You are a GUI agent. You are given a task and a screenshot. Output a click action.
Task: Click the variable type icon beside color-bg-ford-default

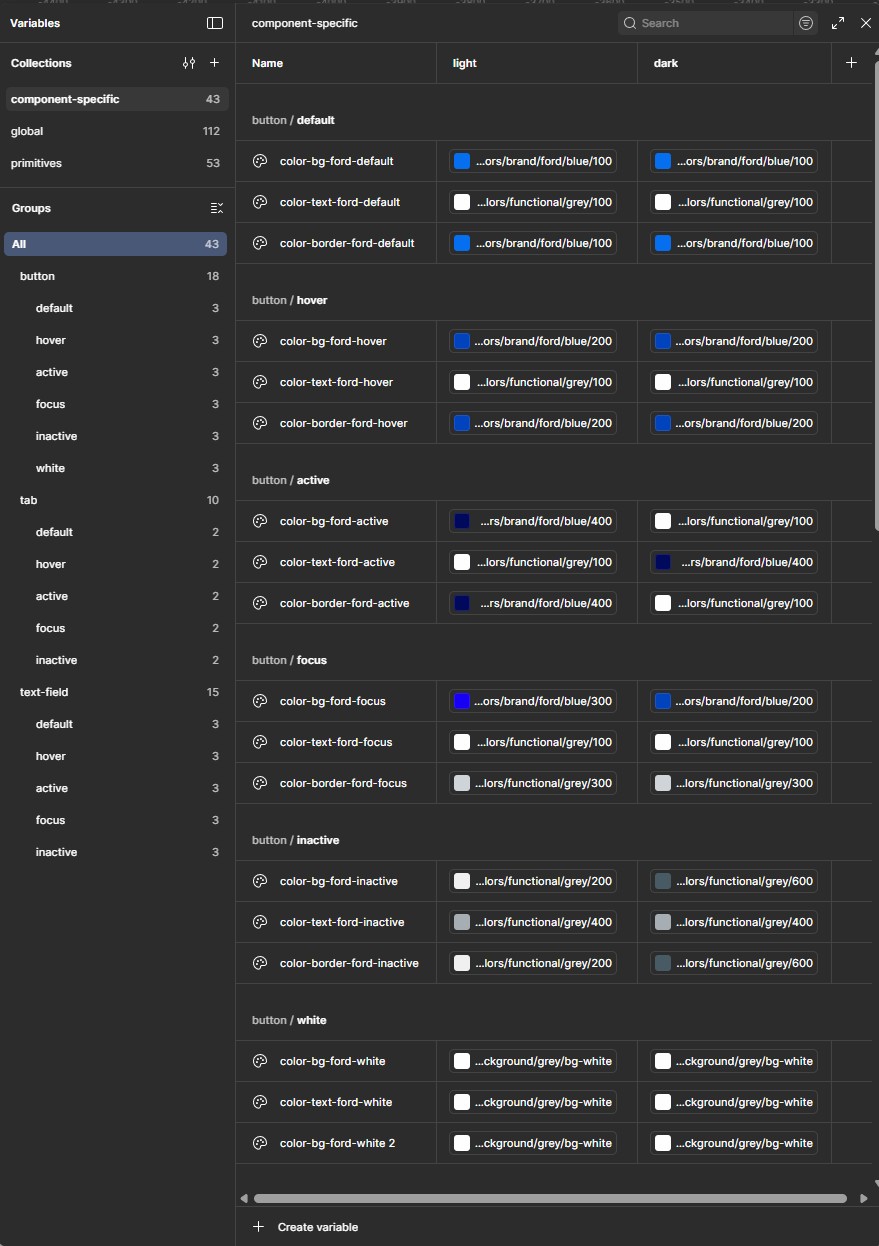click(259, 161)
